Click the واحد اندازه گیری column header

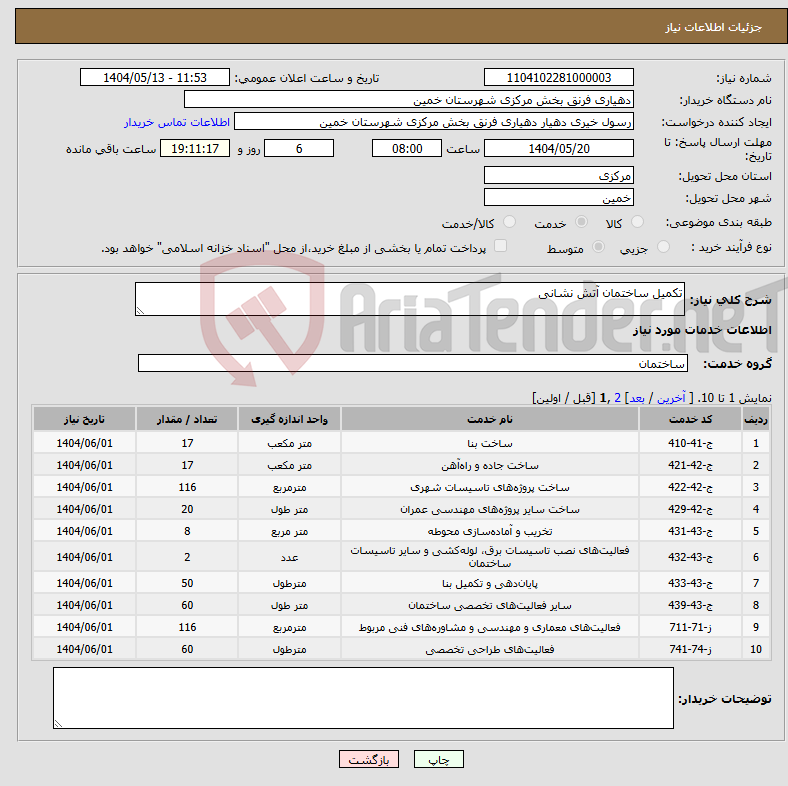tap(289, 419)
